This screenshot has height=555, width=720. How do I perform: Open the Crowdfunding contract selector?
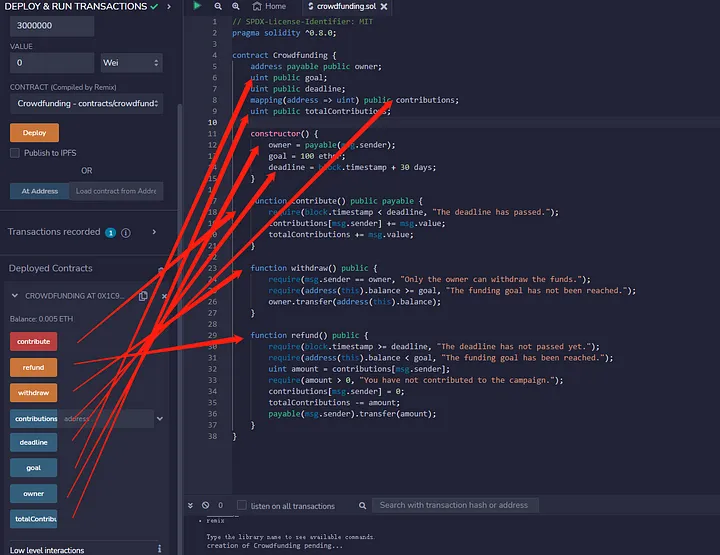pyautogui.click(x=88, y=103)
